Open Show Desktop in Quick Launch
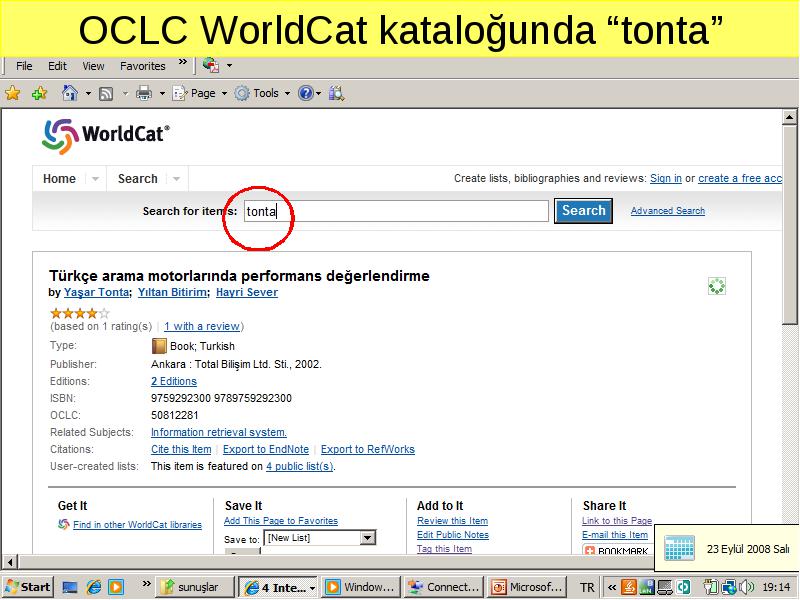This screenshot has height=600, width=800. coord(70,587)
